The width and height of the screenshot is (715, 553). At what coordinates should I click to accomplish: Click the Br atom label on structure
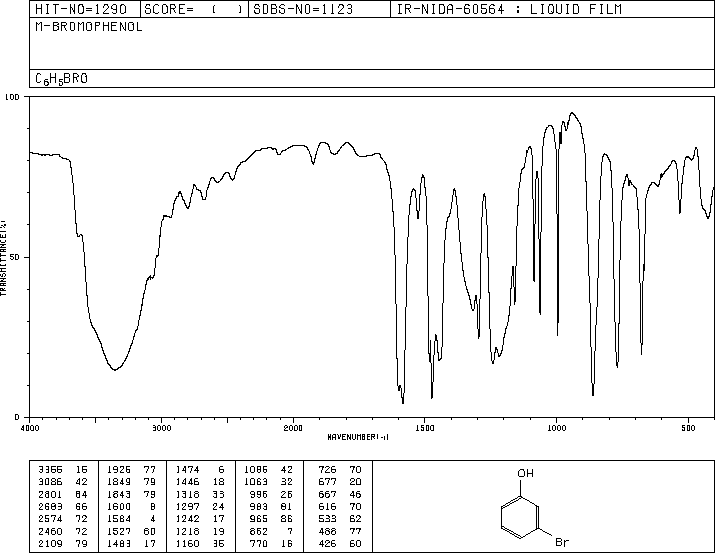pos(562,542)
